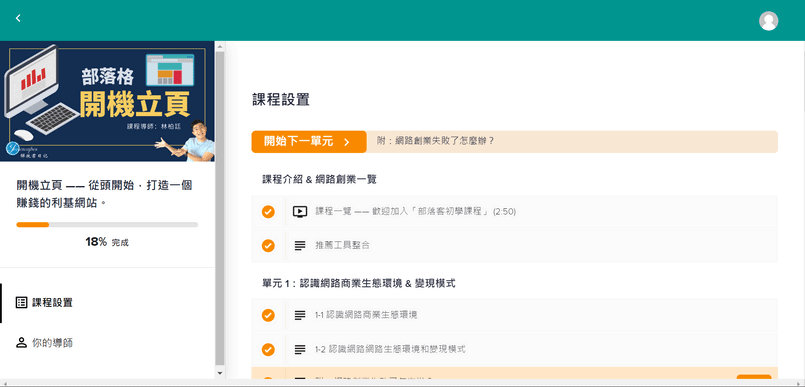Click course title 開機立頁 —— 從頭開始
Viewport: 805px width, 387px height.
[x=104, y=194]
